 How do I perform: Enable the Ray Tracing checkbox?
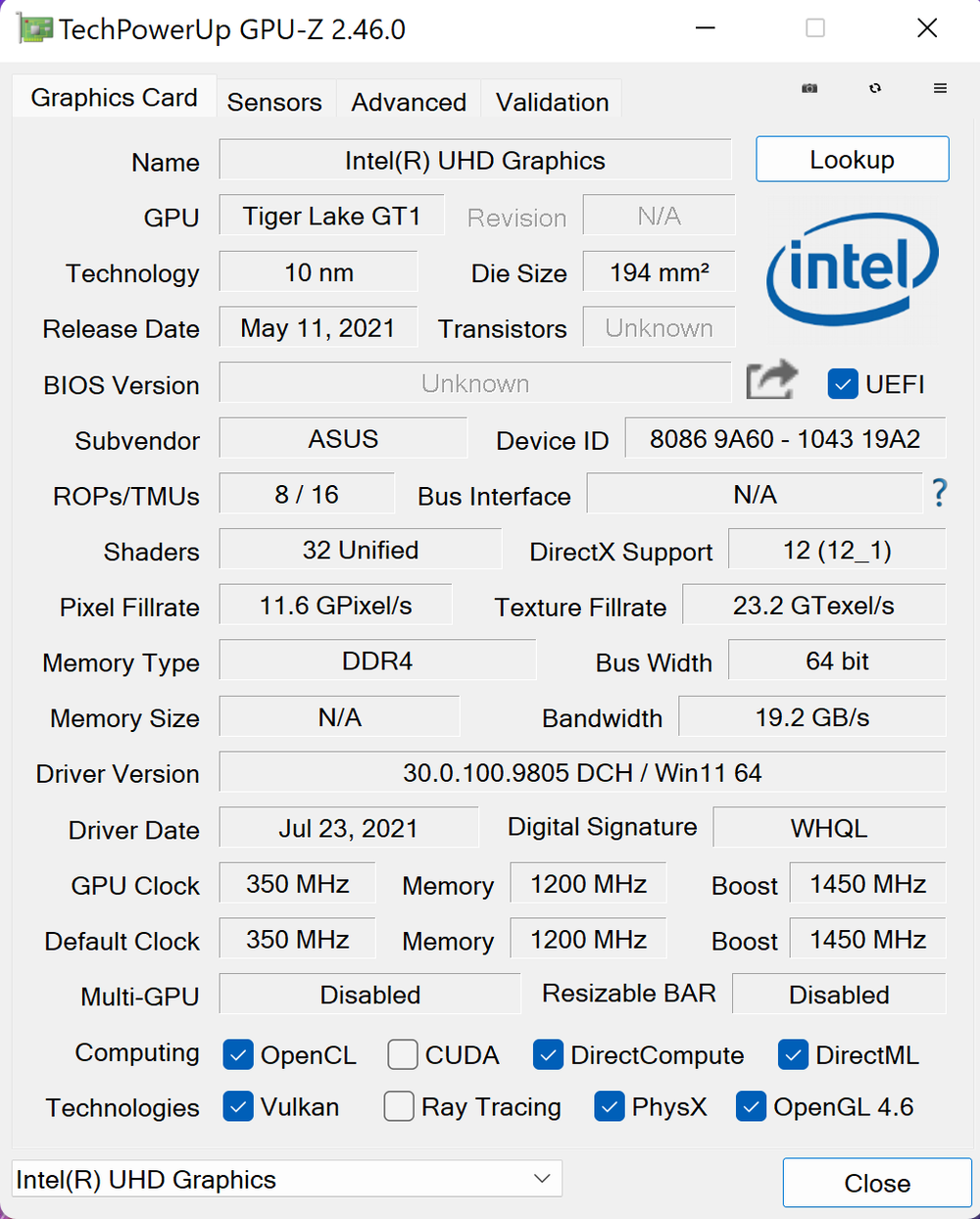point(399,1106)
